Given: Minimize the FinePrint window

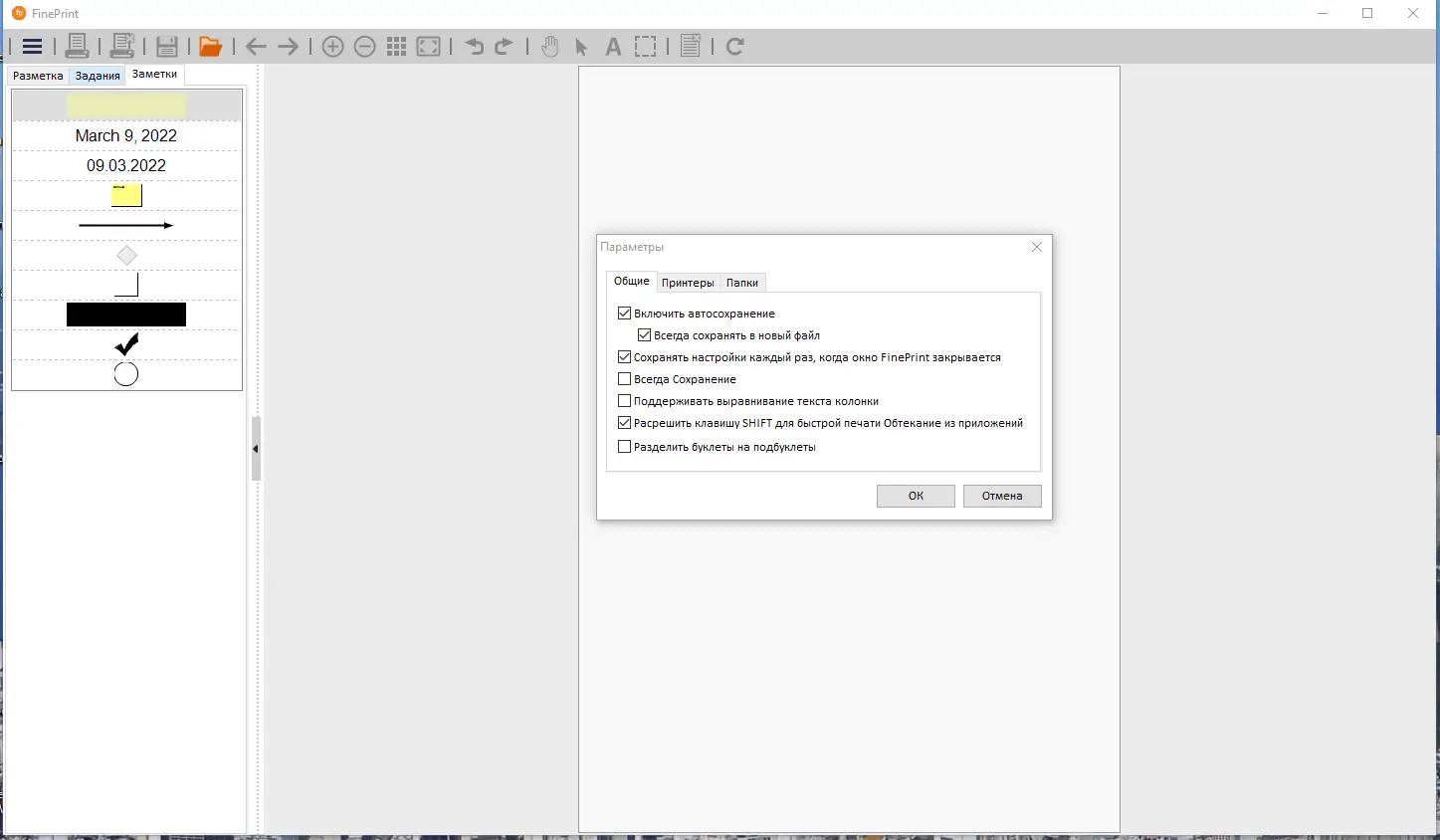Looking at the screenshot, I should click(x=1323, y=13).
